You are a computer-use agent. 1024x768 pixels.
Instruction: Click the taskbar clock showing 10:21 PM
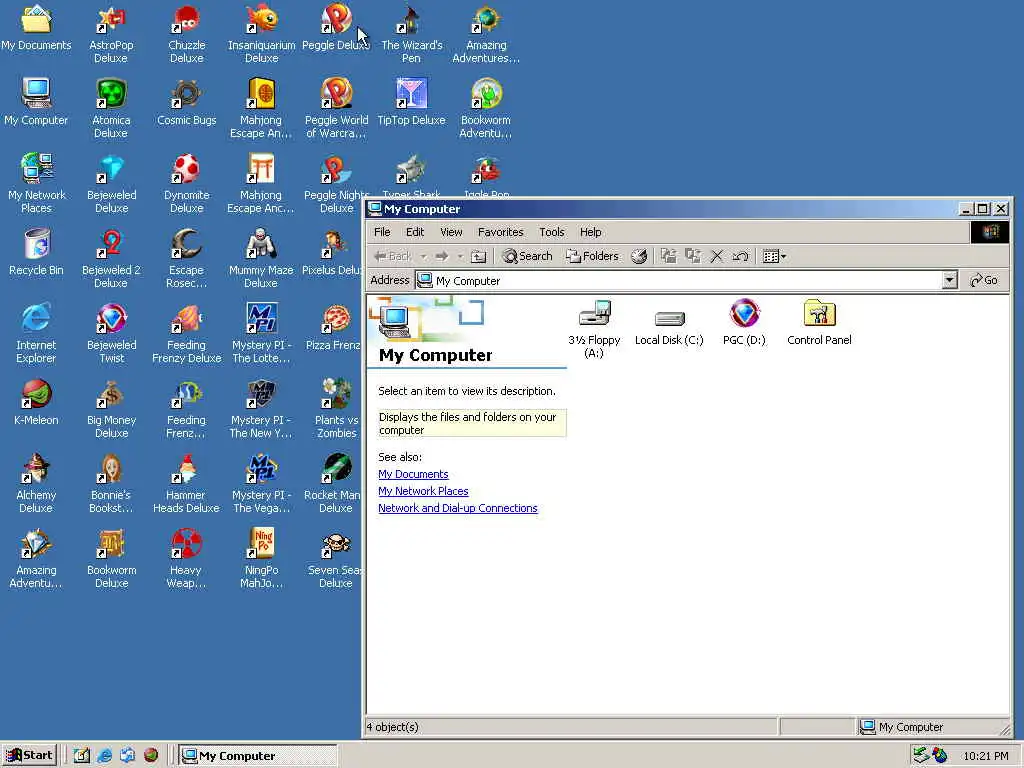click(x=986, y=756)
